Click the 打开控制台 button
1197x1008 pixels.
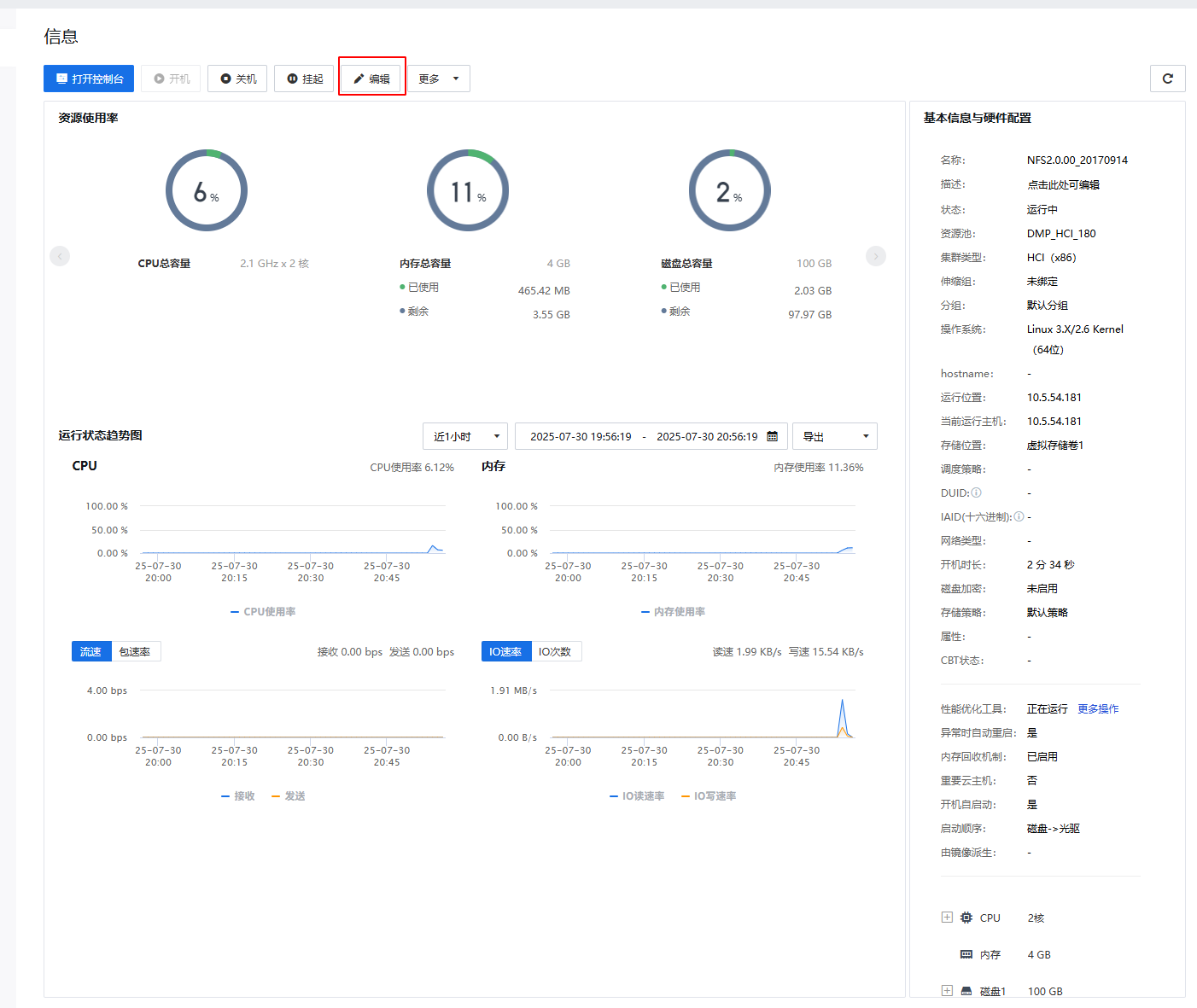click(89, 79)
